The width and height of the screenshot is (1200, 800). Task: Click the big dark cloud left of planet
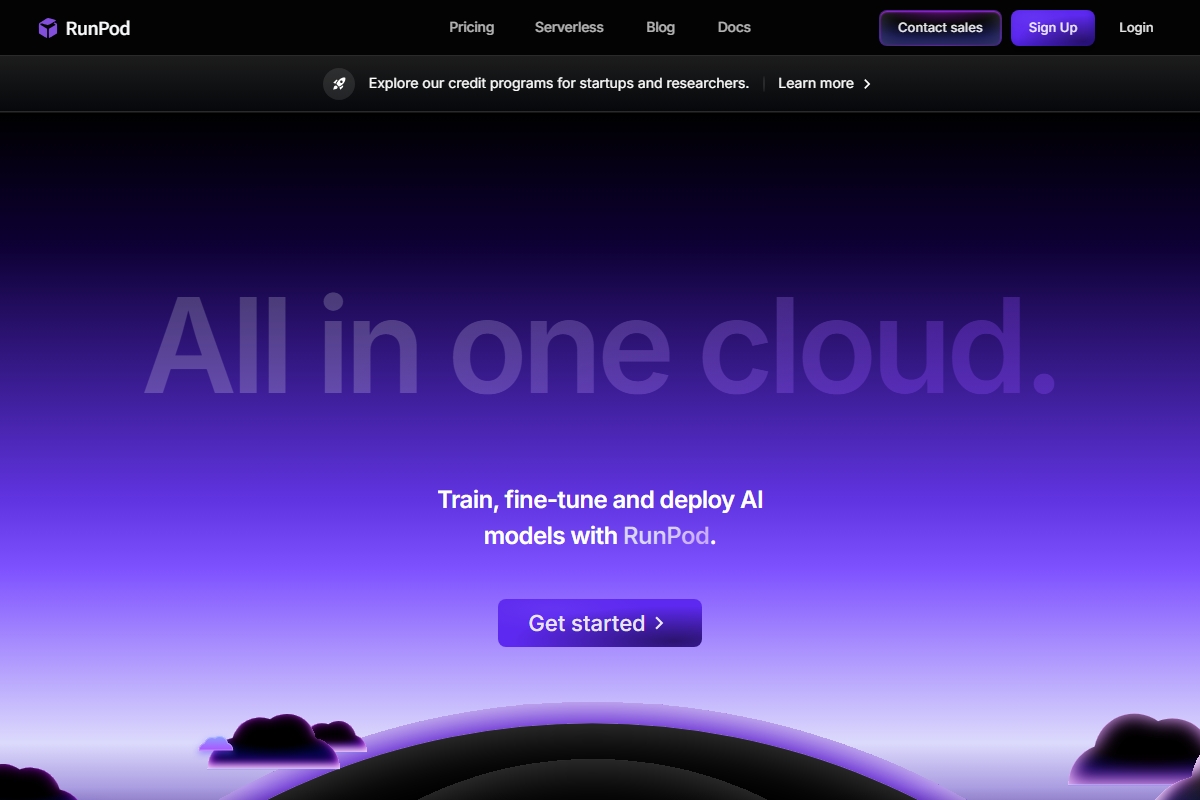pos(275,742)
